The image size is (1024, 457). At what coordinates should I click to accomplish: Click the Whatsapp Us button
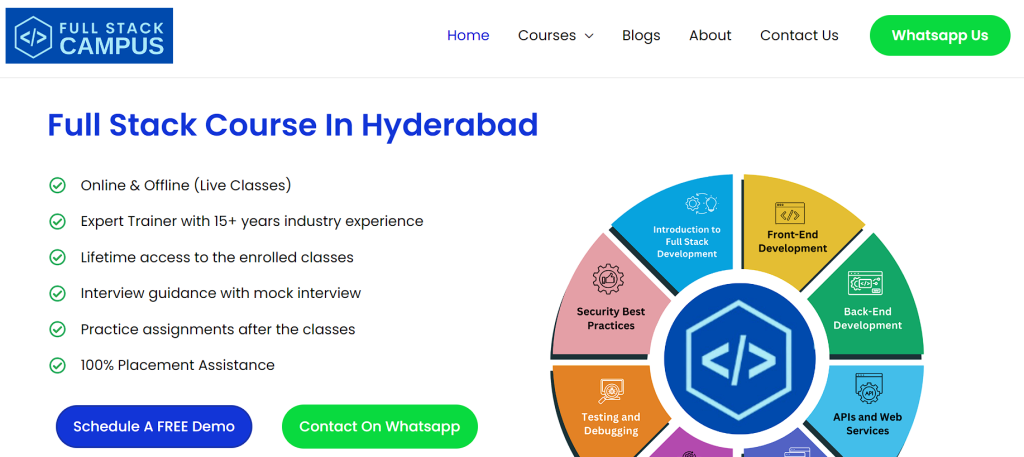(940, 35)
